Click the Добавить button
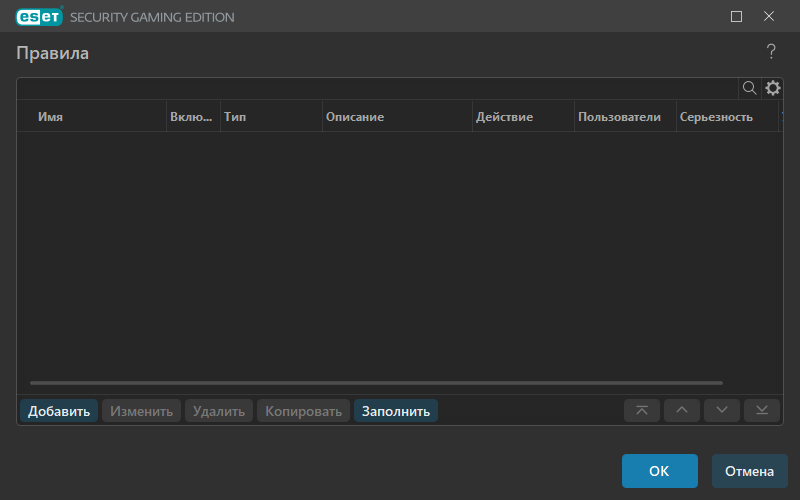Image resolution: width=800 pixels, height=500 pixels. (59, 411)
